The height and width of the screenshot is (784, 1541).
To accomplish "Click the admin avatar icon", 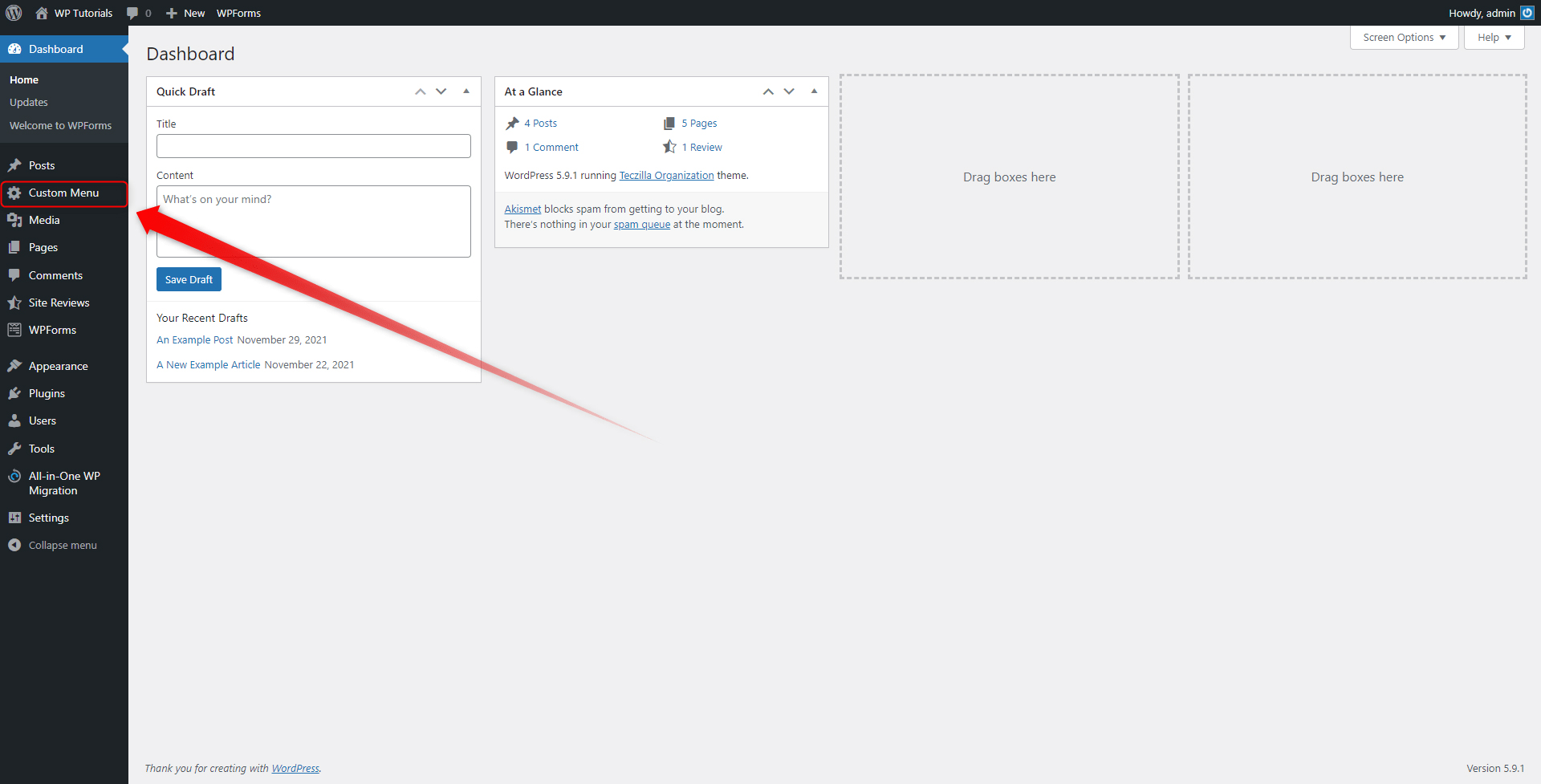I will point(1527,13).
